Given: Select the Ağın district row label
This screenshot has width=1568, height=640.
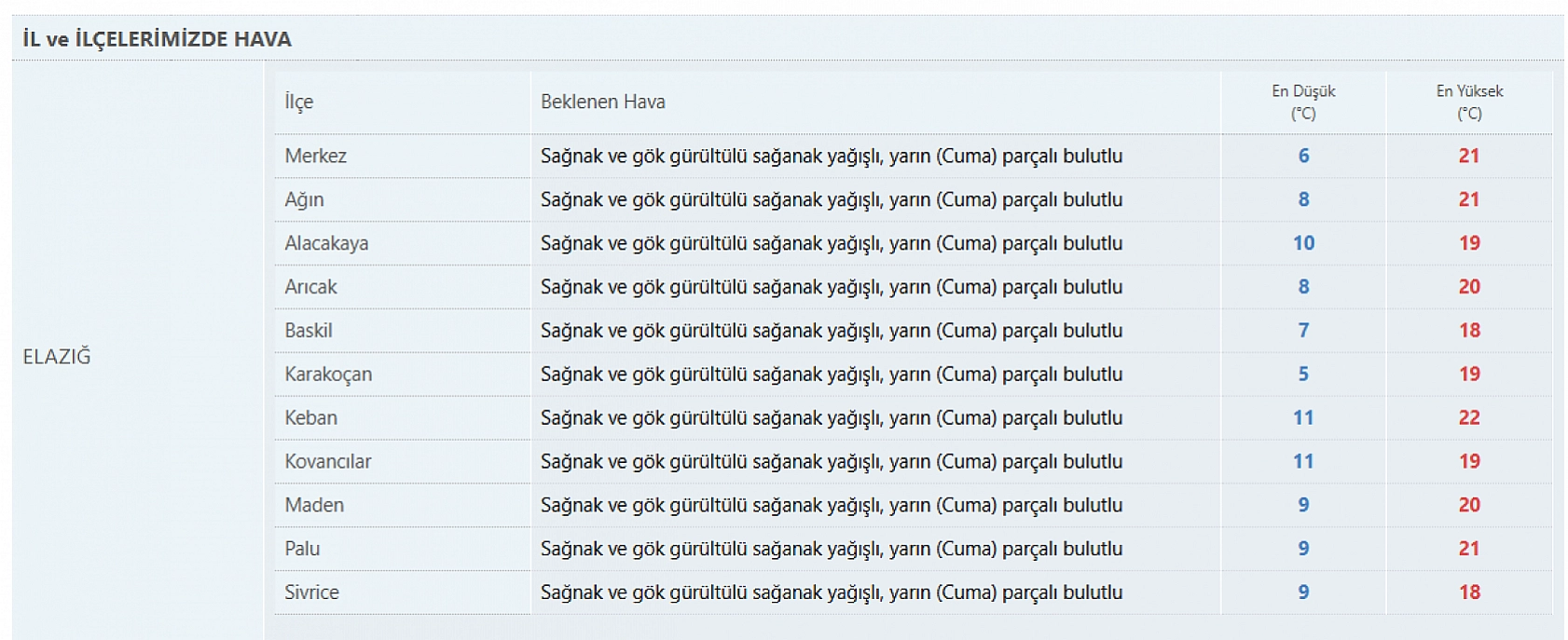Looking at the screenshot, I should [304, 200].
